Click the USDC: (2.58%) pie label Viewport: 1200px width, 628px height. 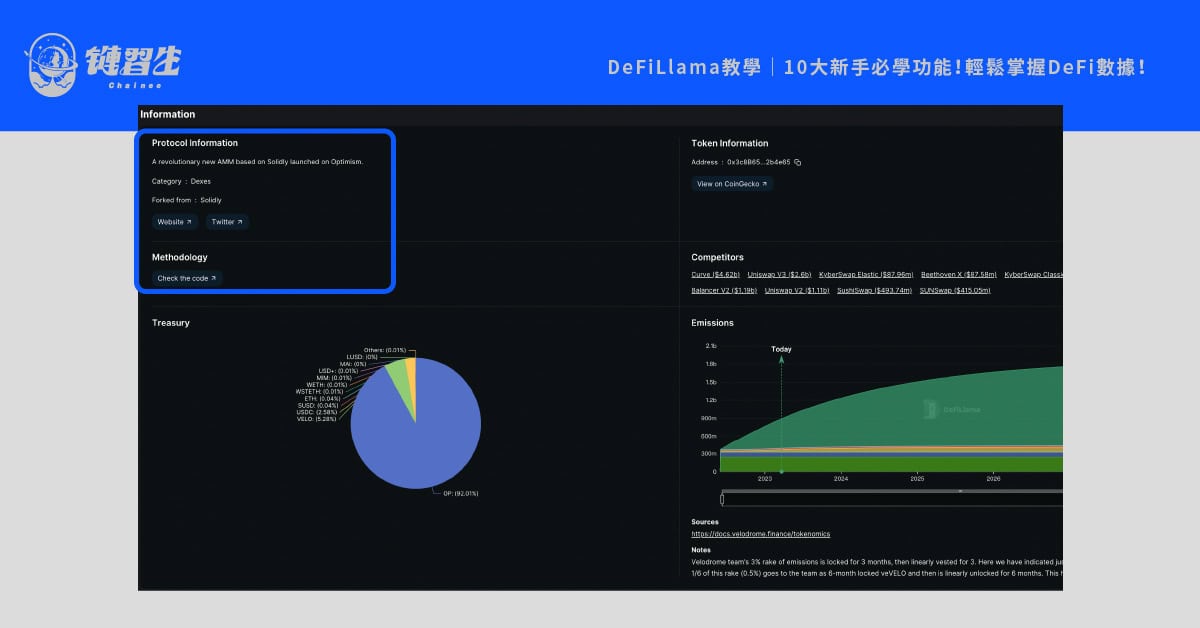point(318,412)
